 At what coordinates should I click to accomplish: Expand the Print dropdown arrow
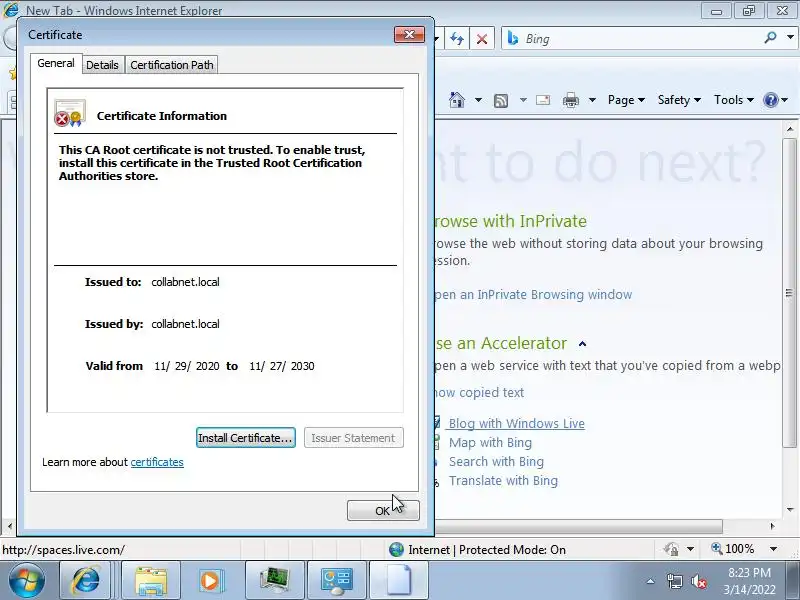(592, 100)
